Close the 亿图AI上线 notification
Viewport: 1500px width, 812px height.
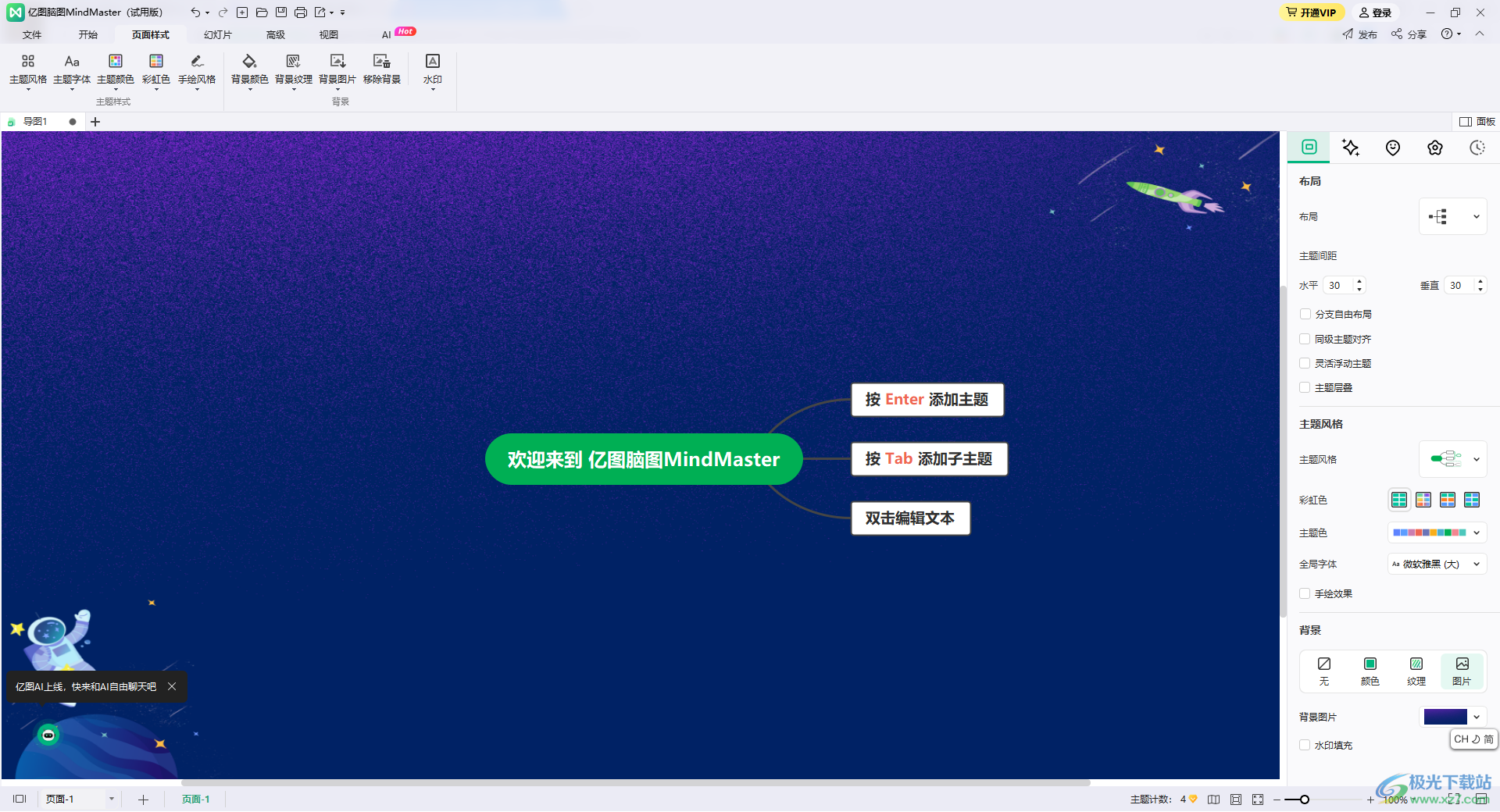click(x=172, y=686)
